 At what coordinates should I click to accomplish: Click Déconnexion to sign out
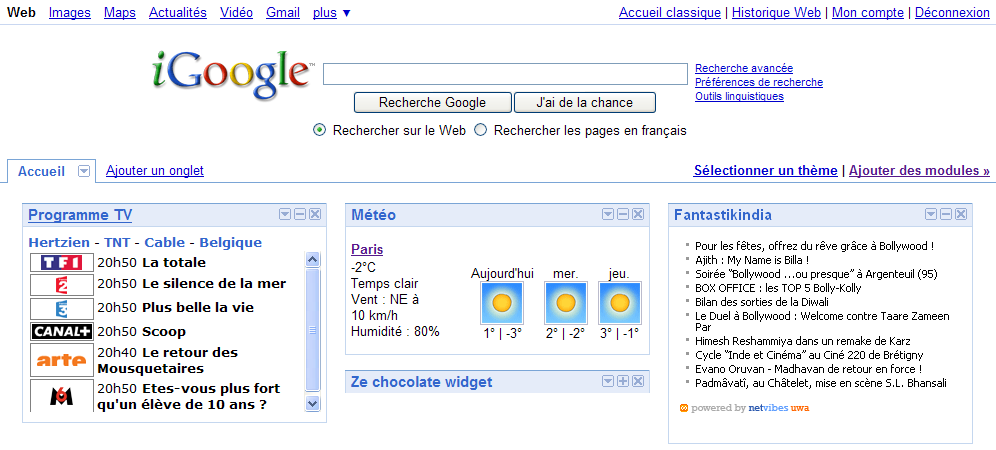(952, 13)
